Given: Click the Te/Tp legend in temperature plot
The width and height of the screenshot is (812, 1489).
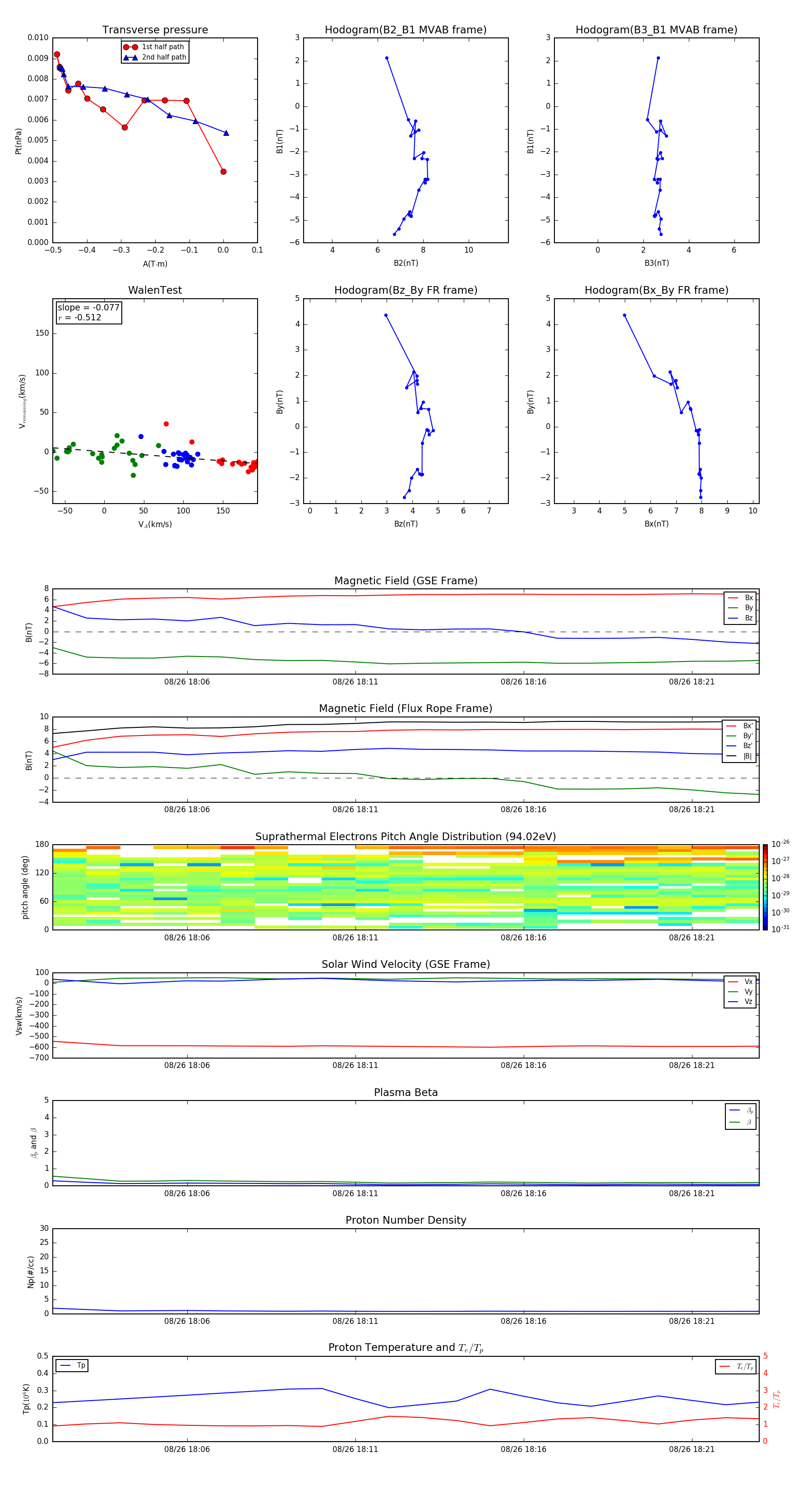Looking at the screenshot, I should click(735, 1366).
